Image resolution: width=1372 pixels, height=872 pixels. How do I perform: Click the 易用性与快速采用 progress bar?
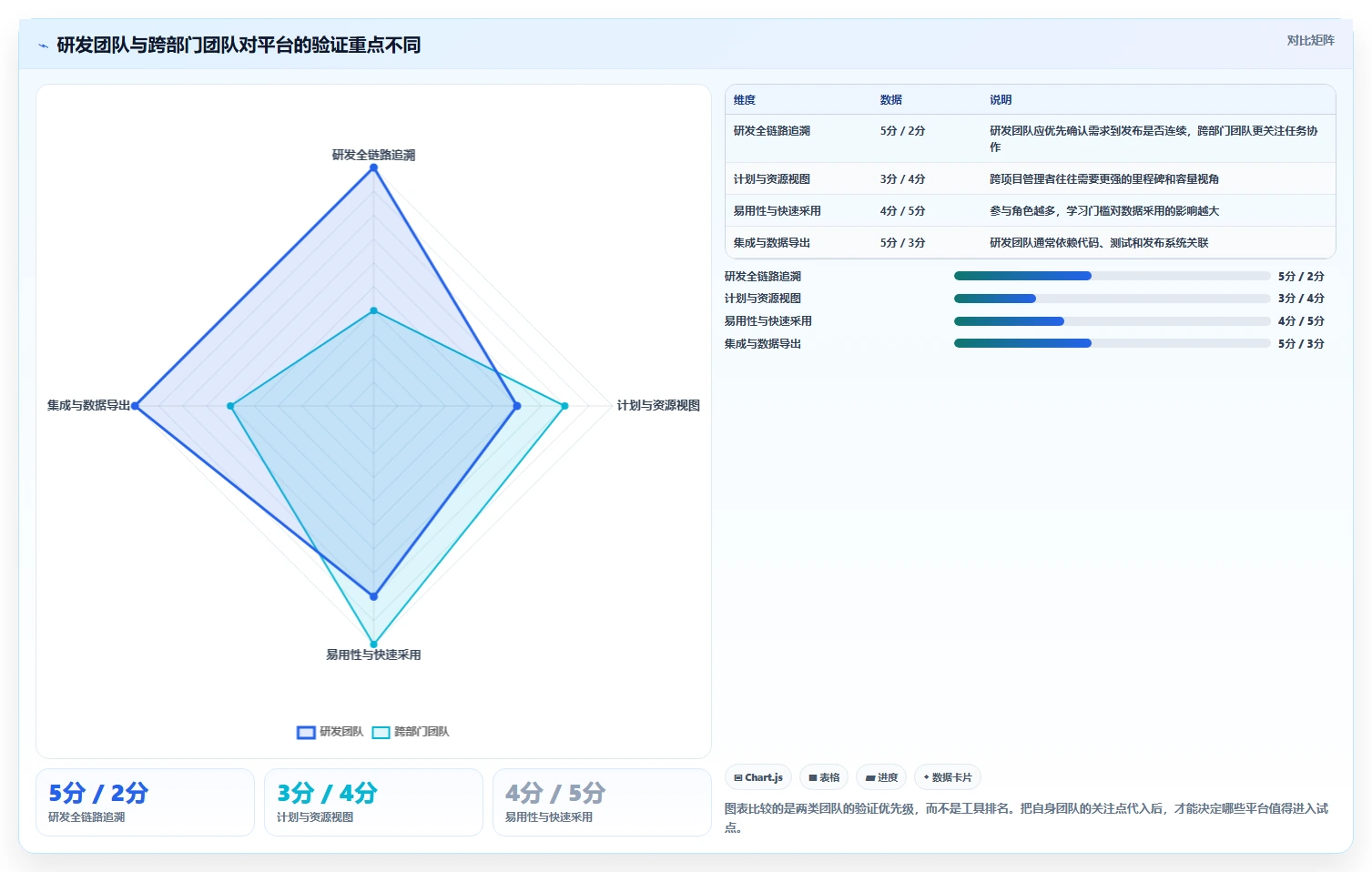pyautogui.click(x=1112, y=321)
